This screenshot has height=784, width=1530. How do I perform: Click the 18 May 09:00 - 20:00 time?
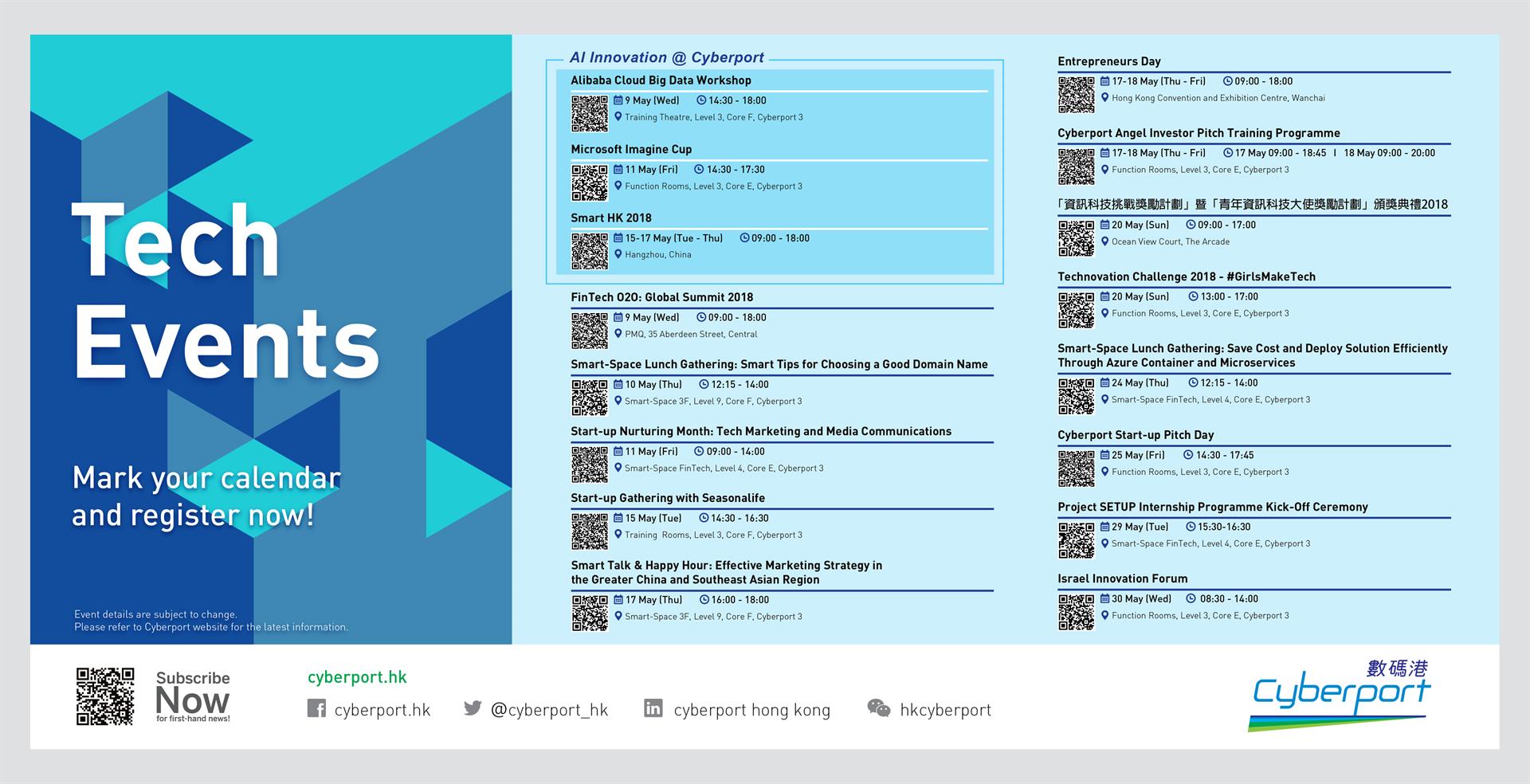pyautogui.click(x=1389, y=153)
